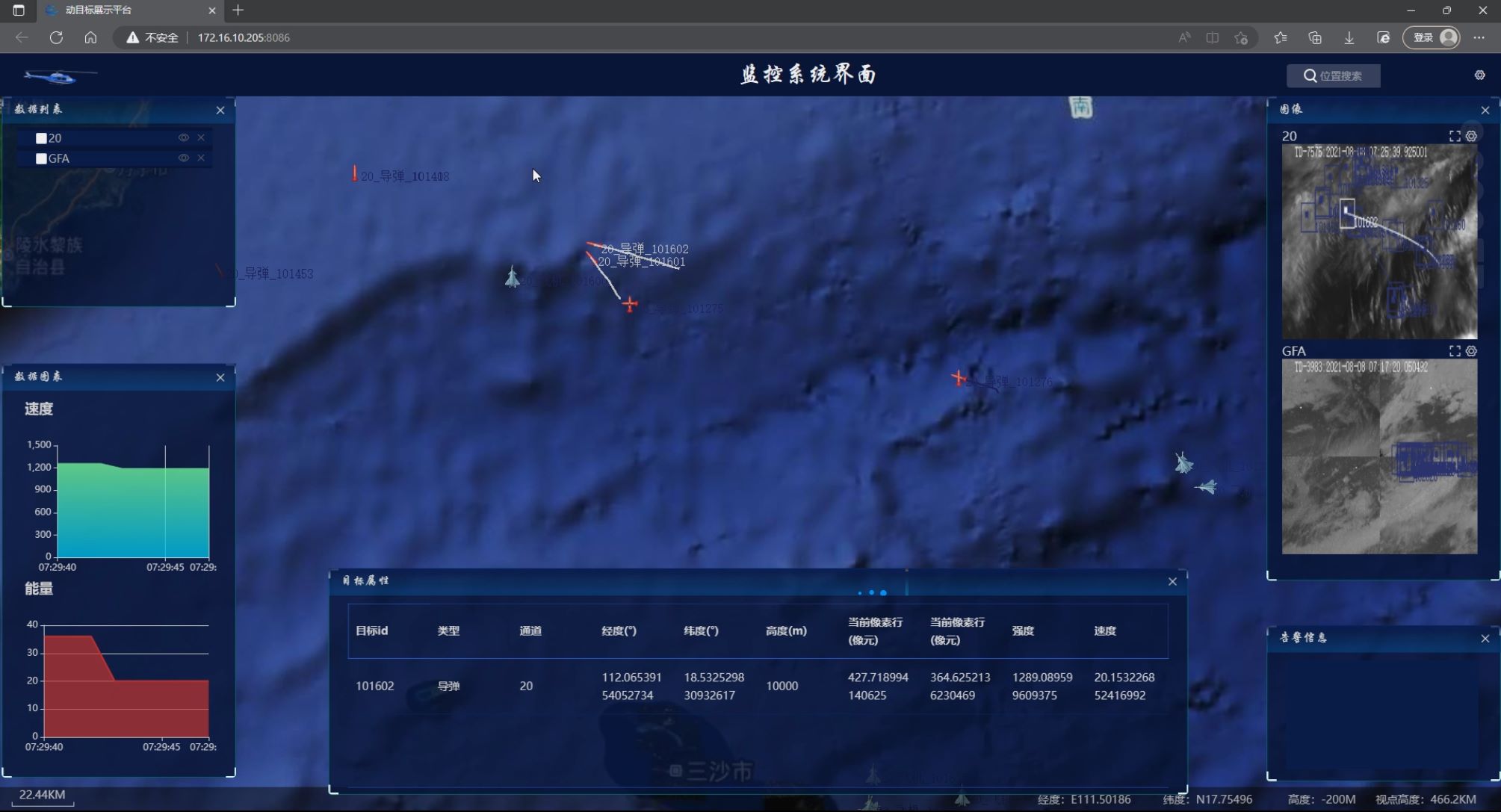Screen dimensions: 1501x812
Task: Toggle eye visibility for layer 20
Action: click(x=183, y=137)
